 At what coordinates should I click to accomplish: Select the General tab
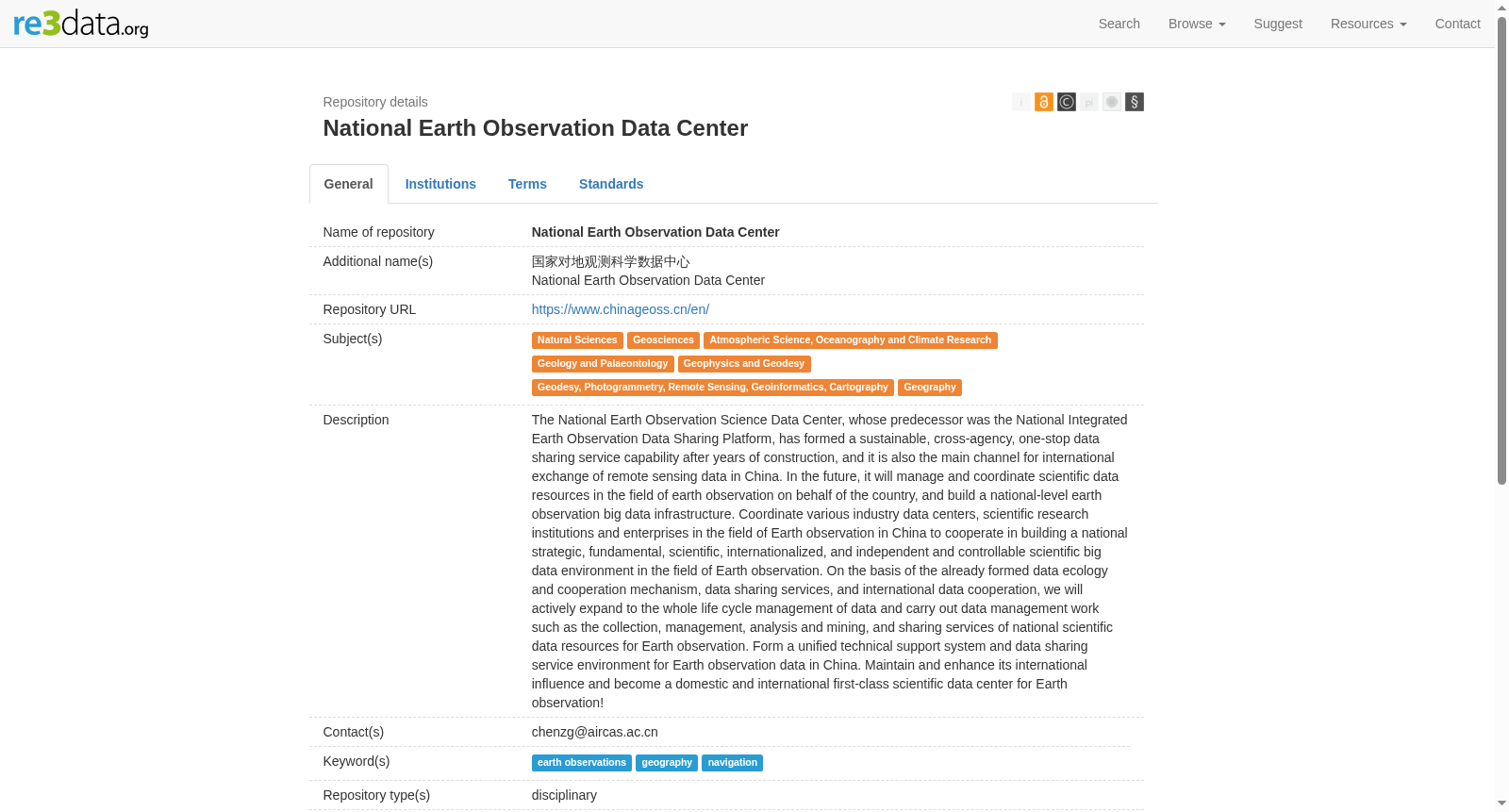[349, 184]
